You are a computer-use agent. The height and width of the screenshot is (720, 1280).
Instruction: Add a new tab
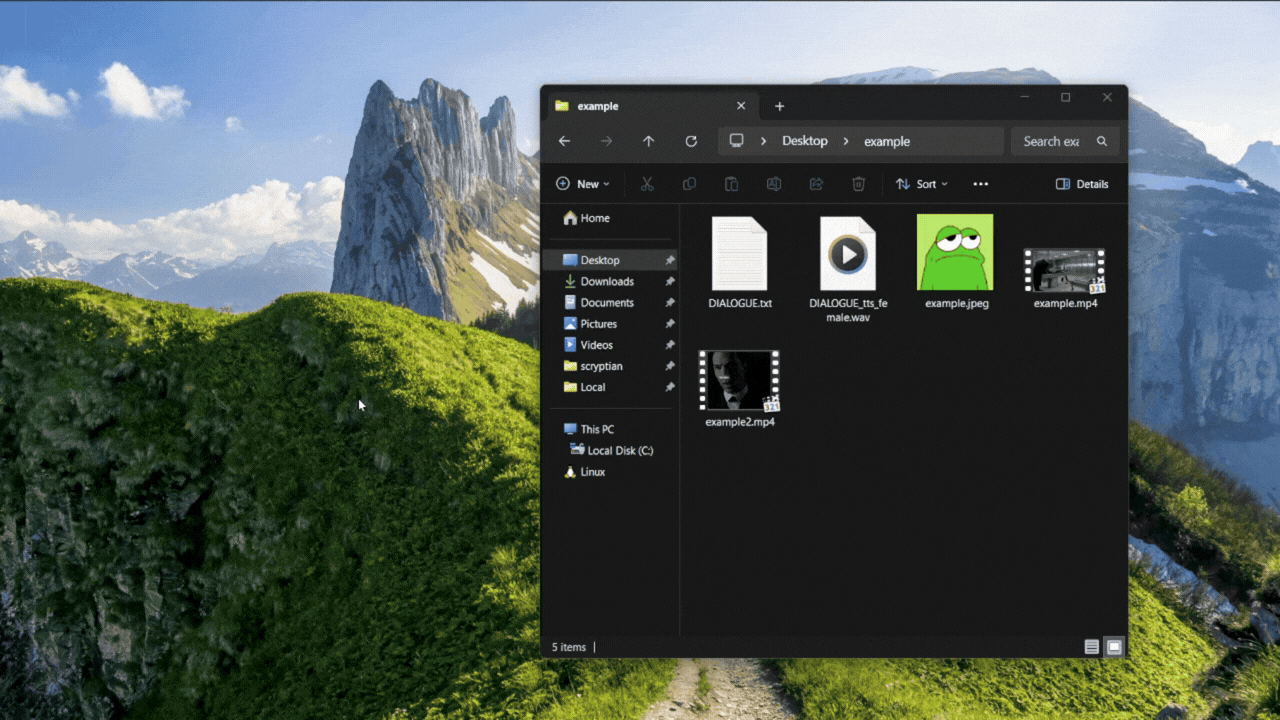[780, 106]
